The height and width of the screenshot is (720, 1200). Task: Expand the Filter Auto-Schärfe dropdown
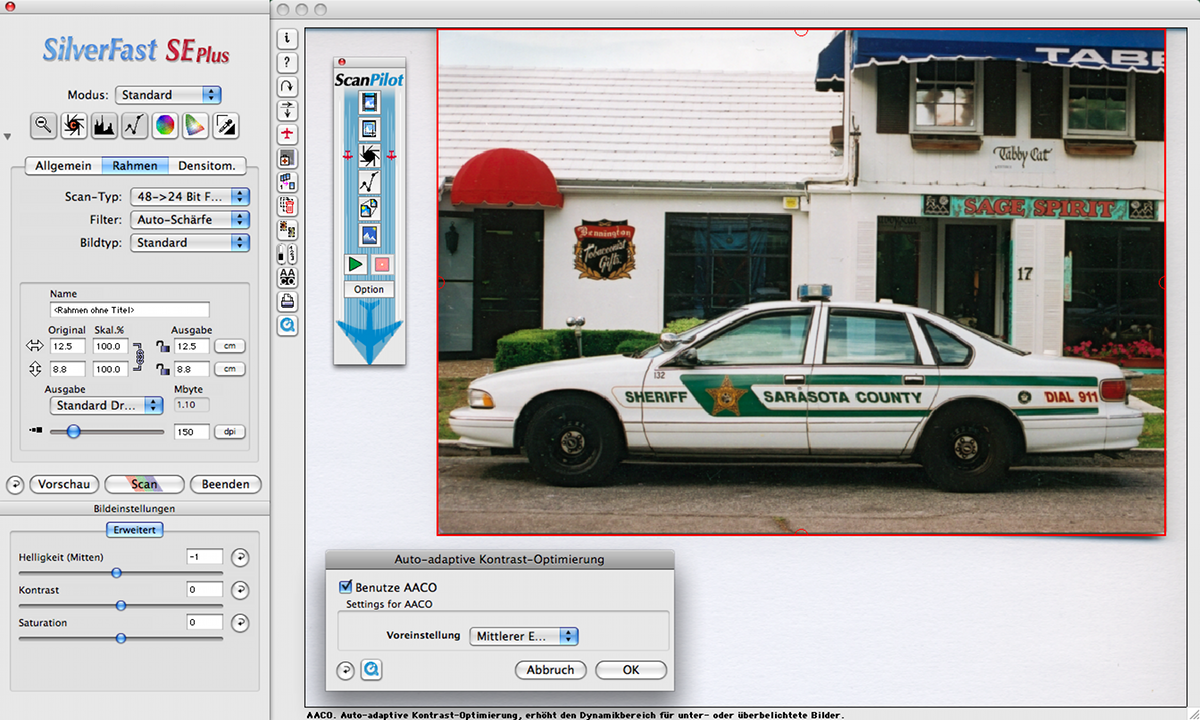pyautogui.click(x=189, y=219)
